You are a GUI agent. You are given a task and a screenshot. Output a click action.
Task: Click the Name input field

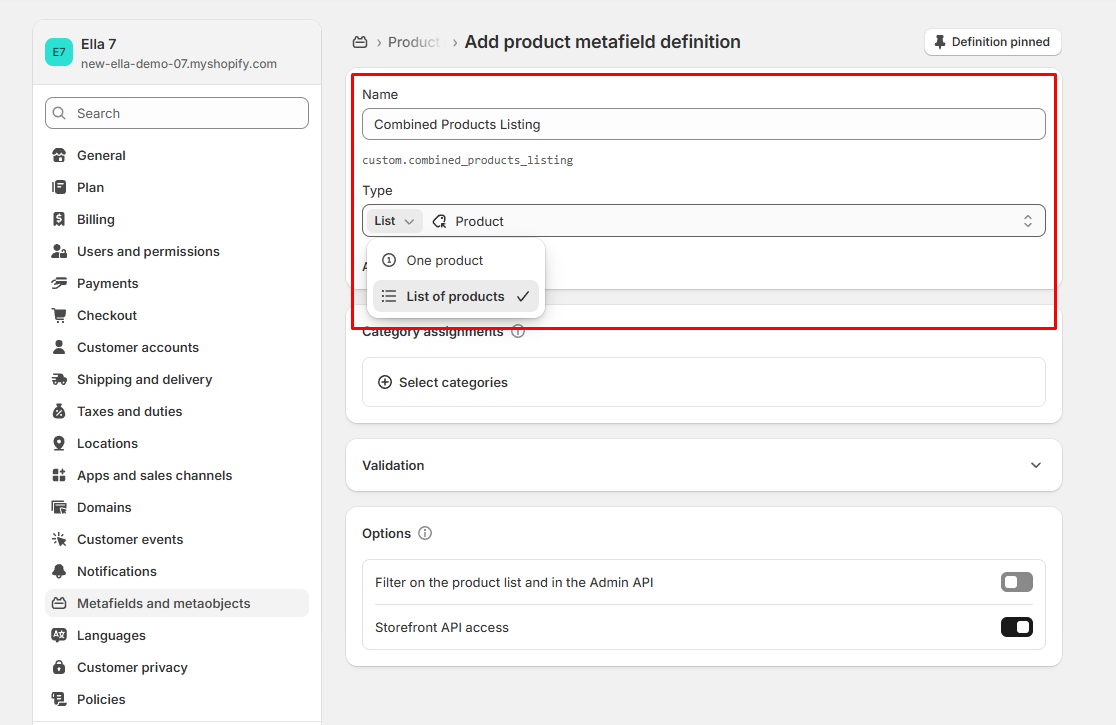click(703, 124)
